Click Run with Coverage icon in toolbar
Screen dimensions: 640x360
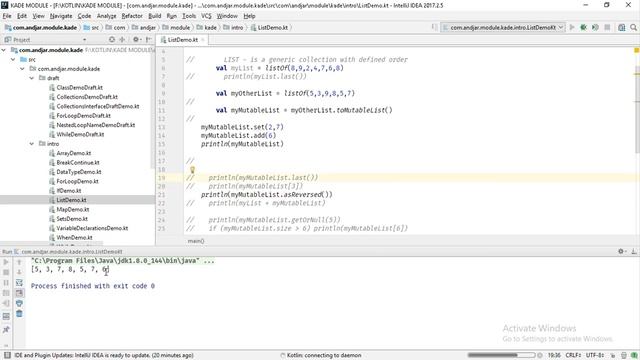click(595, 27)
